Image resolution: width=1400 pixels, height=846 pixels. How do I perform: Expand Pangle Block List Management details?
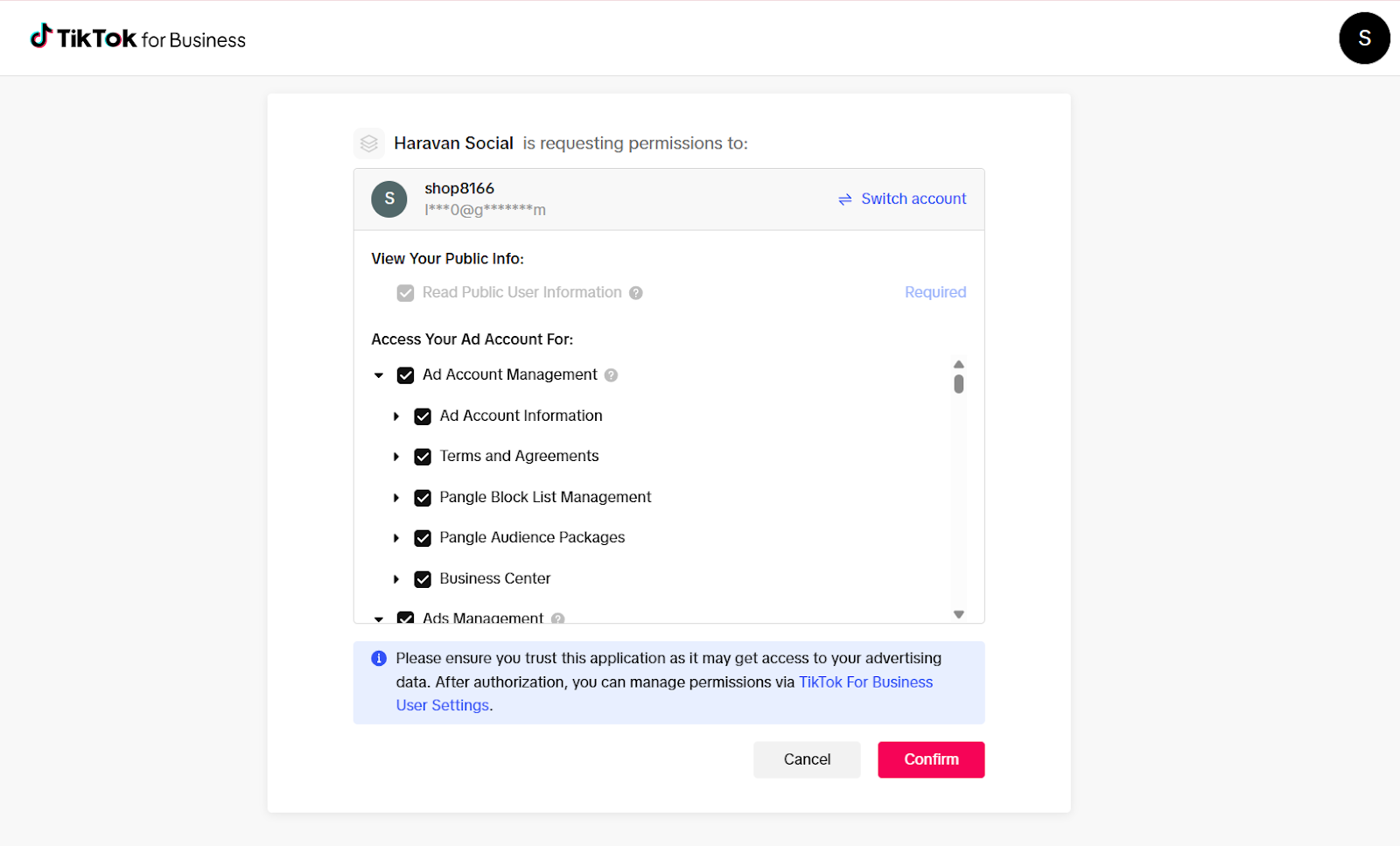pyautogui.click(x=396, y=498)
